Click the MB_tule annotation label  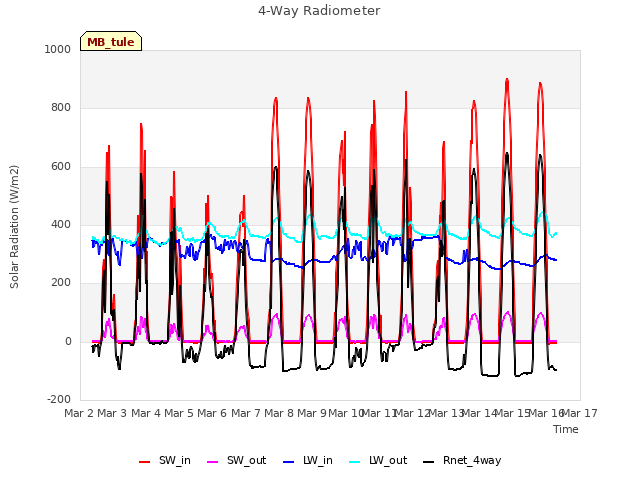[111, 41]
